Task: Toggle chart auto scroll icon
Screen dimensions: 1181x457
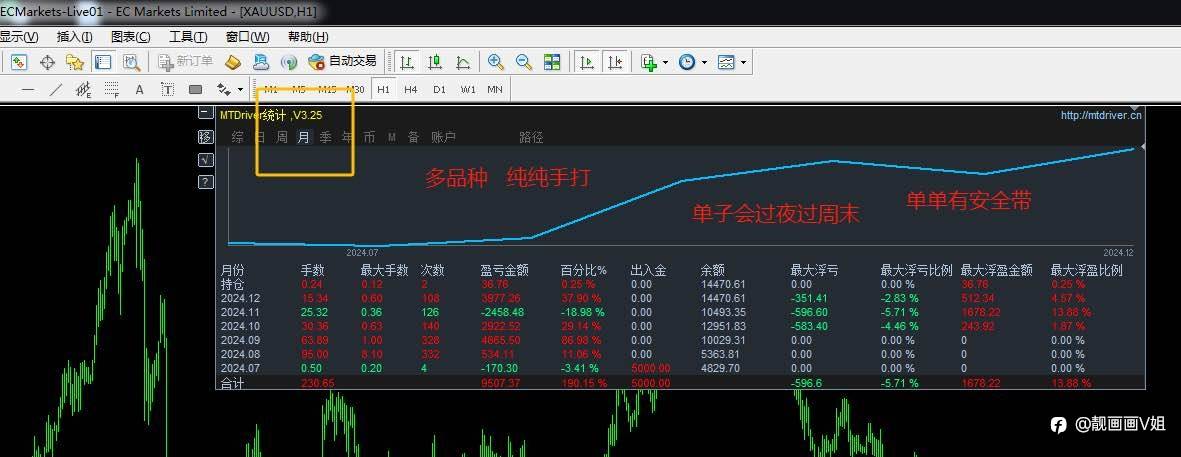Action: [x=587, y=62]
